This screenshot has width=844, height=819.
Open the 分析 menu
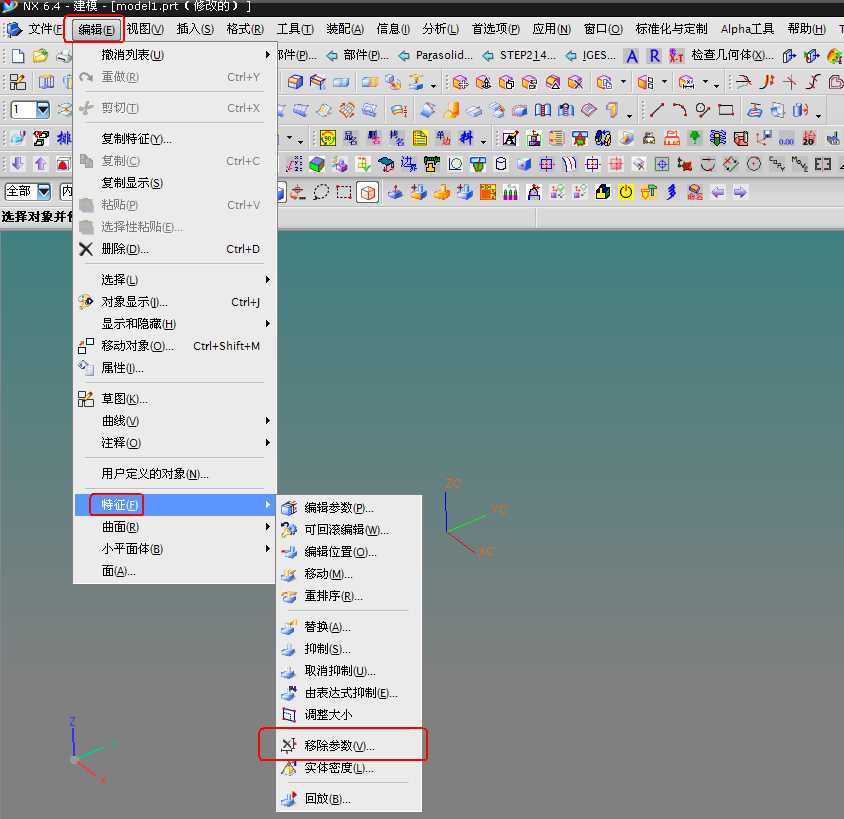tap(441, 29)
